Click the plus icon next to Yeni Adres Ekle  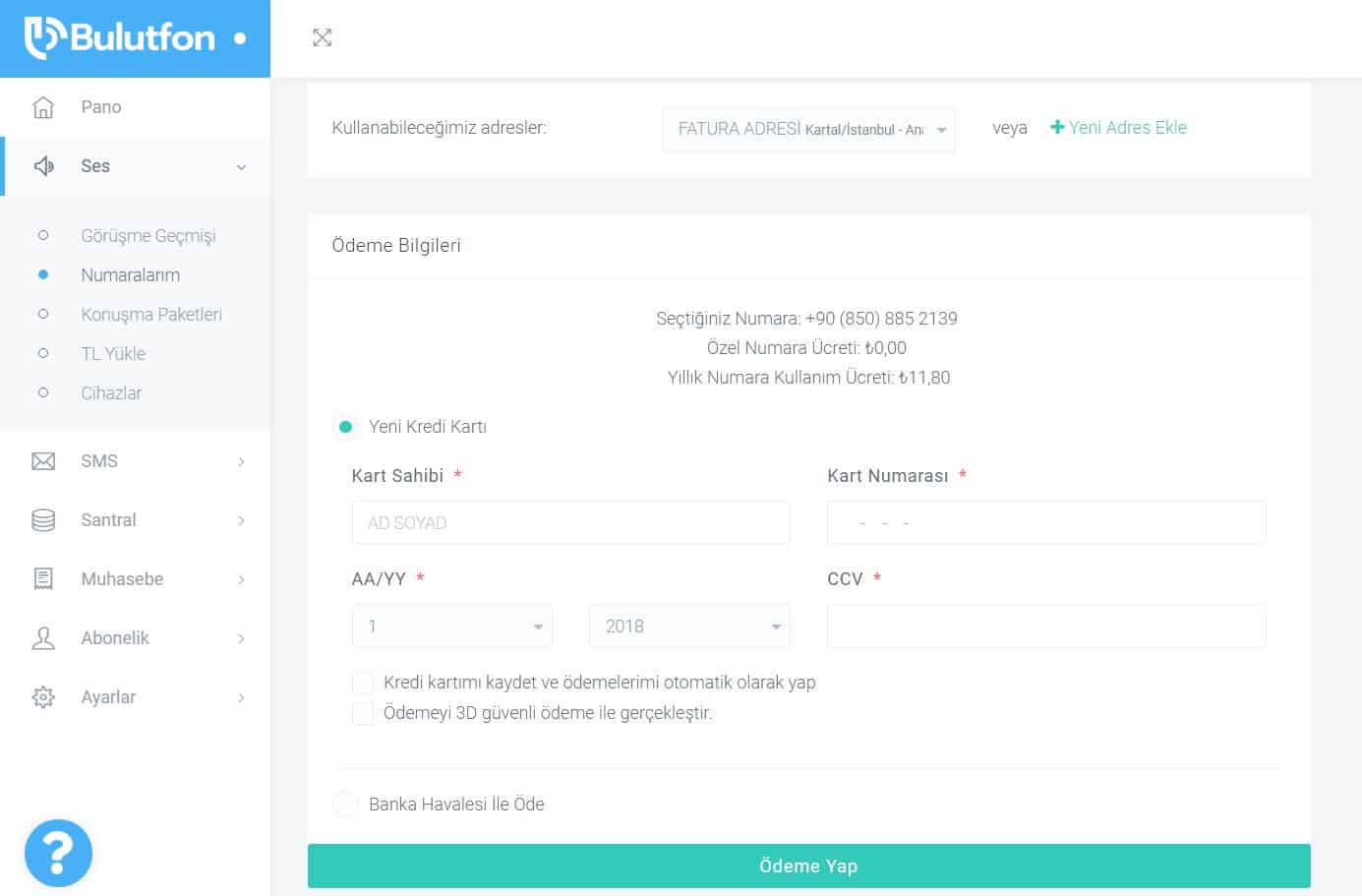(1057, 127)
